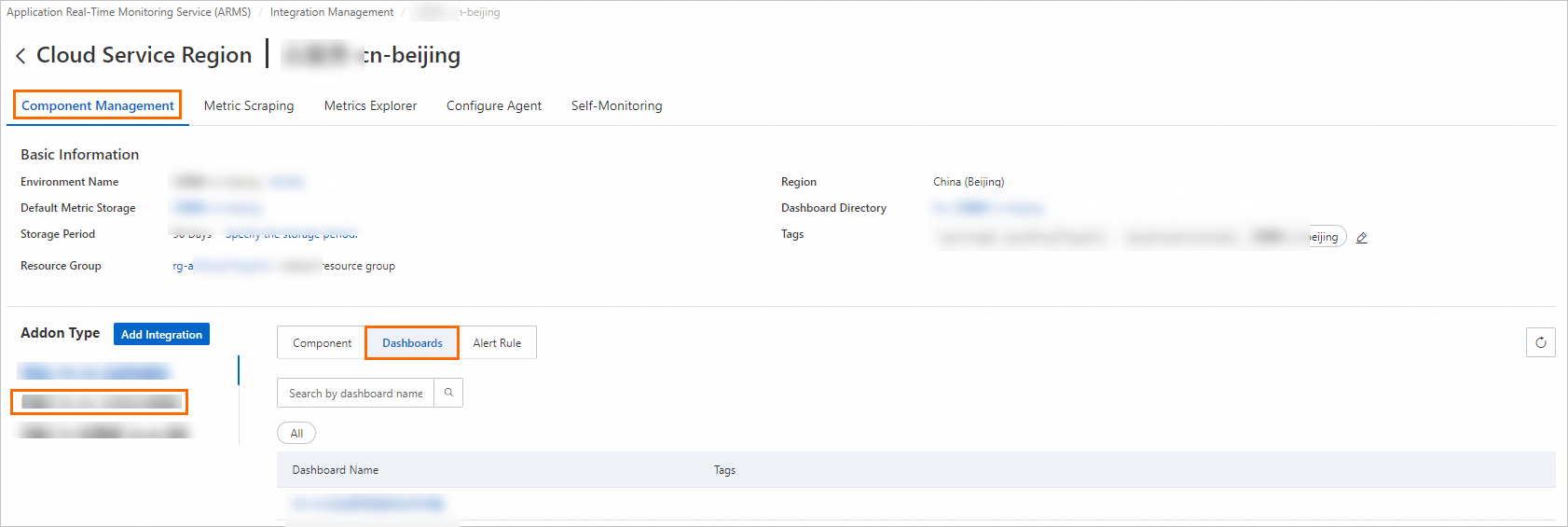1568x527 pixels.
Task: Click the specify the storage period link
Action: click(292, 234)
